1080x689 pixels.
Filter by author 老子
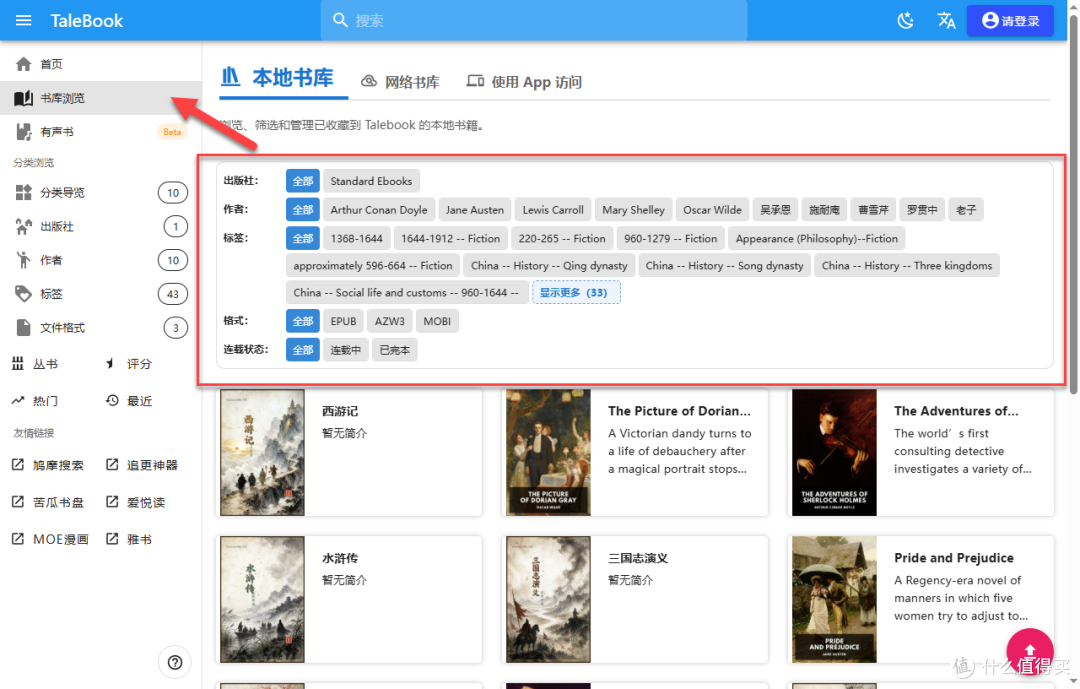[966, 209]
